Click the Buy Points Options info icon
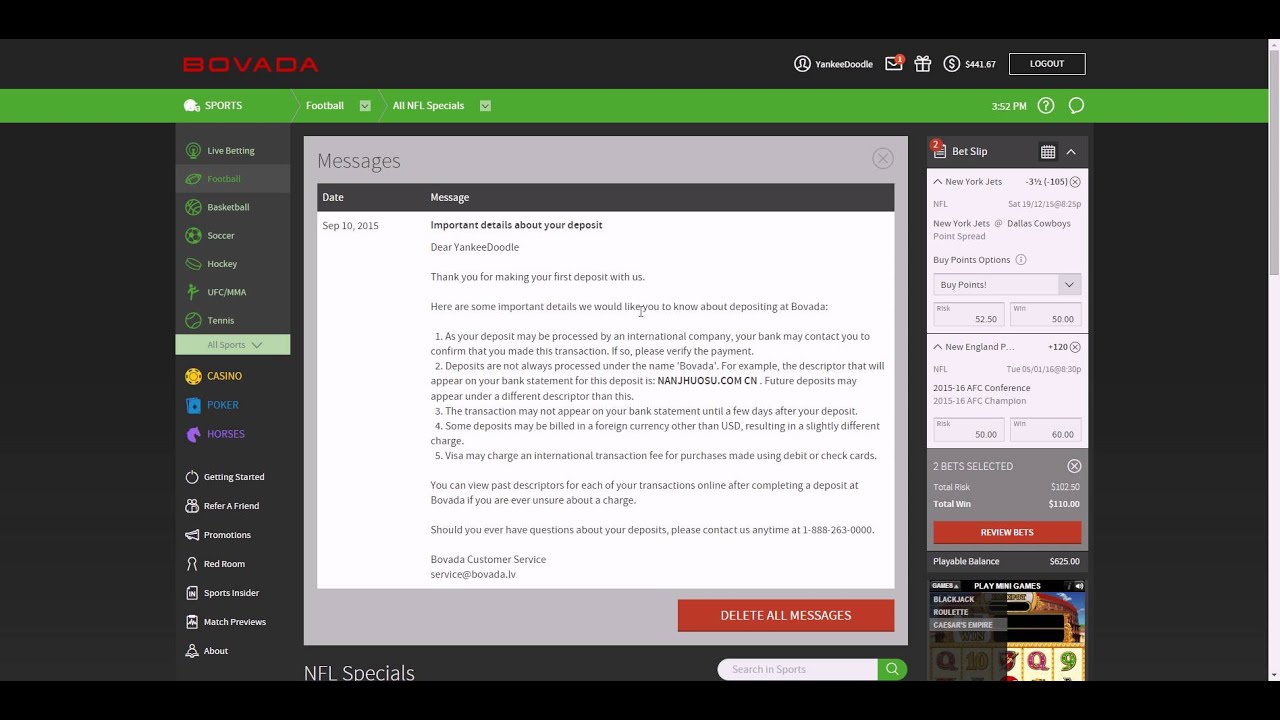The image size is (1280, 720). click(1021, 260)
